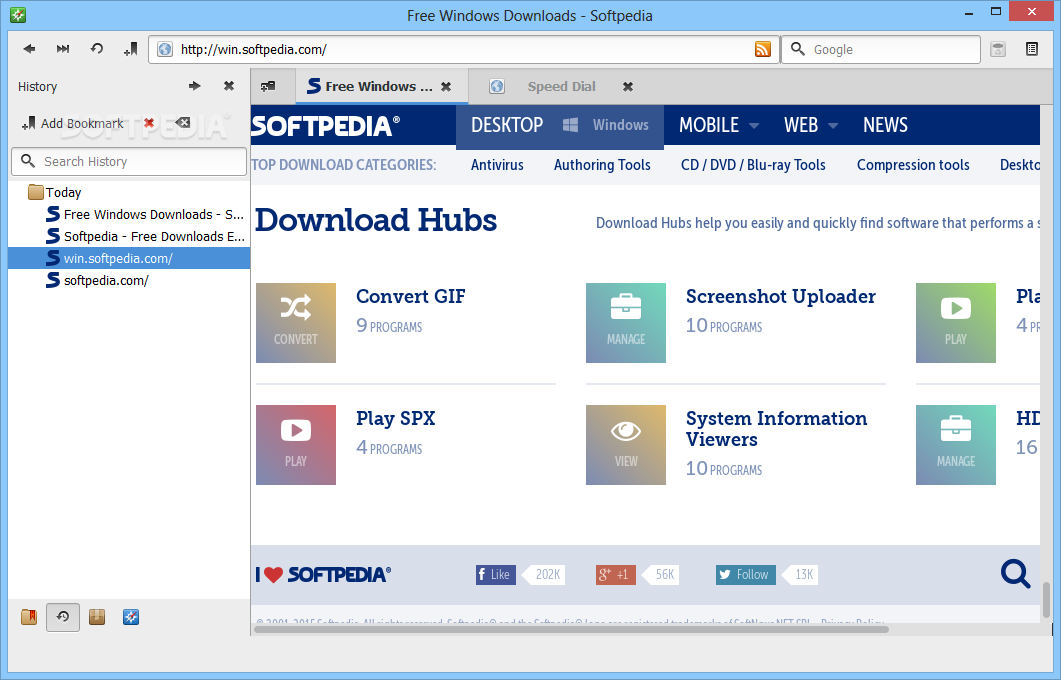Open System Information Viewers hub title
The image size is (1061, 680).
(x=776, y=429)
